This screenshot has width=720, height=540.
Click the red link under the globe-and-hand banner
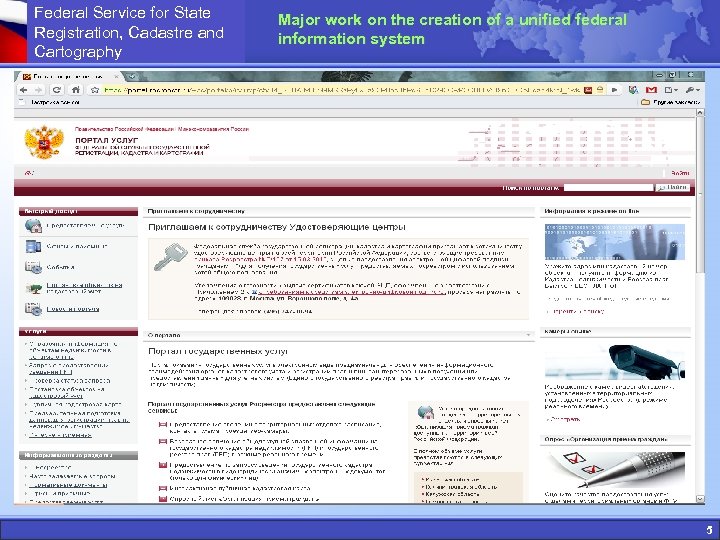[x=577, y=311]
